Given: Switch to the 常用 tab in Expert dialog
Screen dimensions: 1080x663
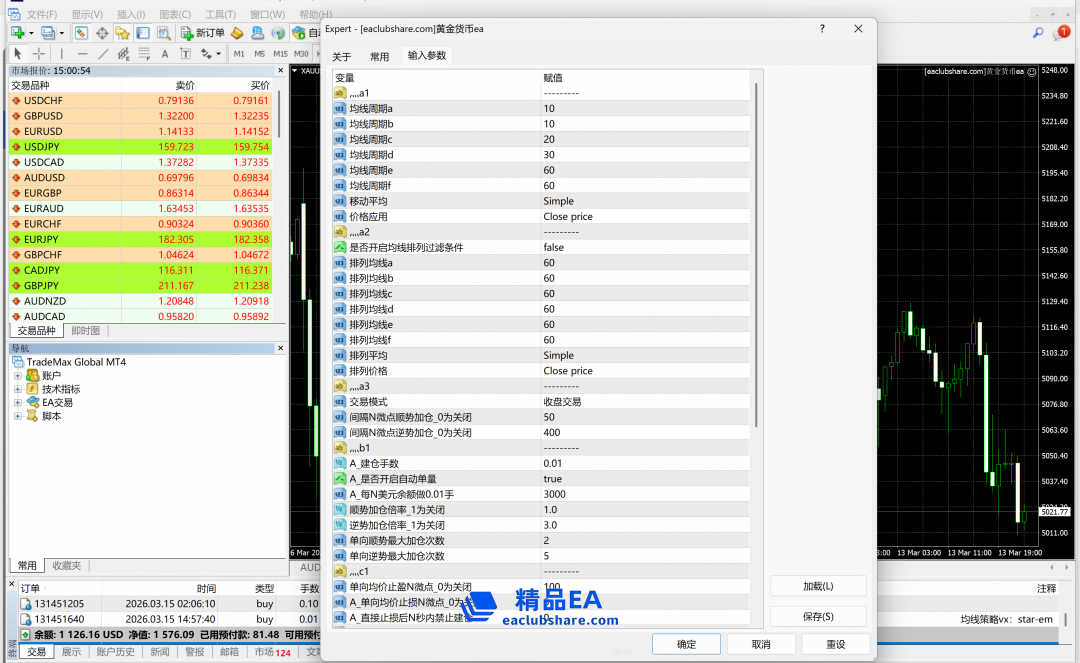Looking at the screenshot, I should tap(379, 56).
